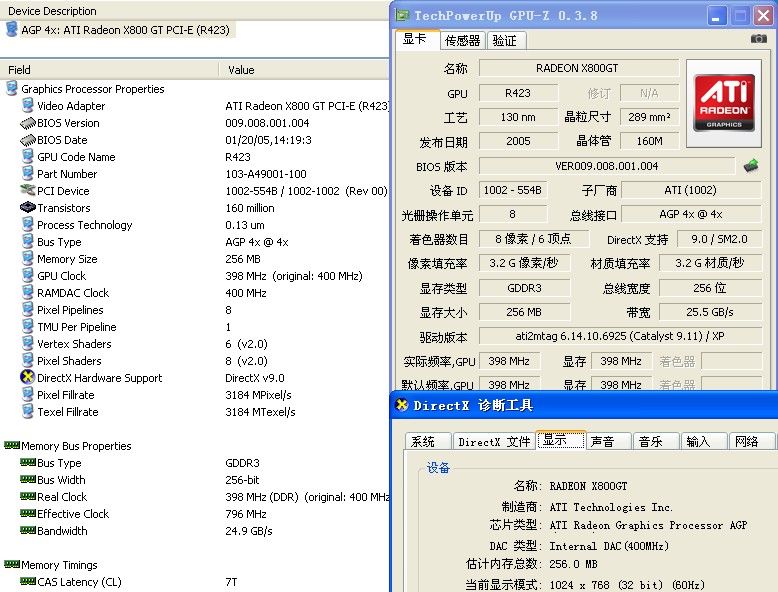778x592 pixels.
Task: Close the GPU-Z window
Action: (764, 16)
